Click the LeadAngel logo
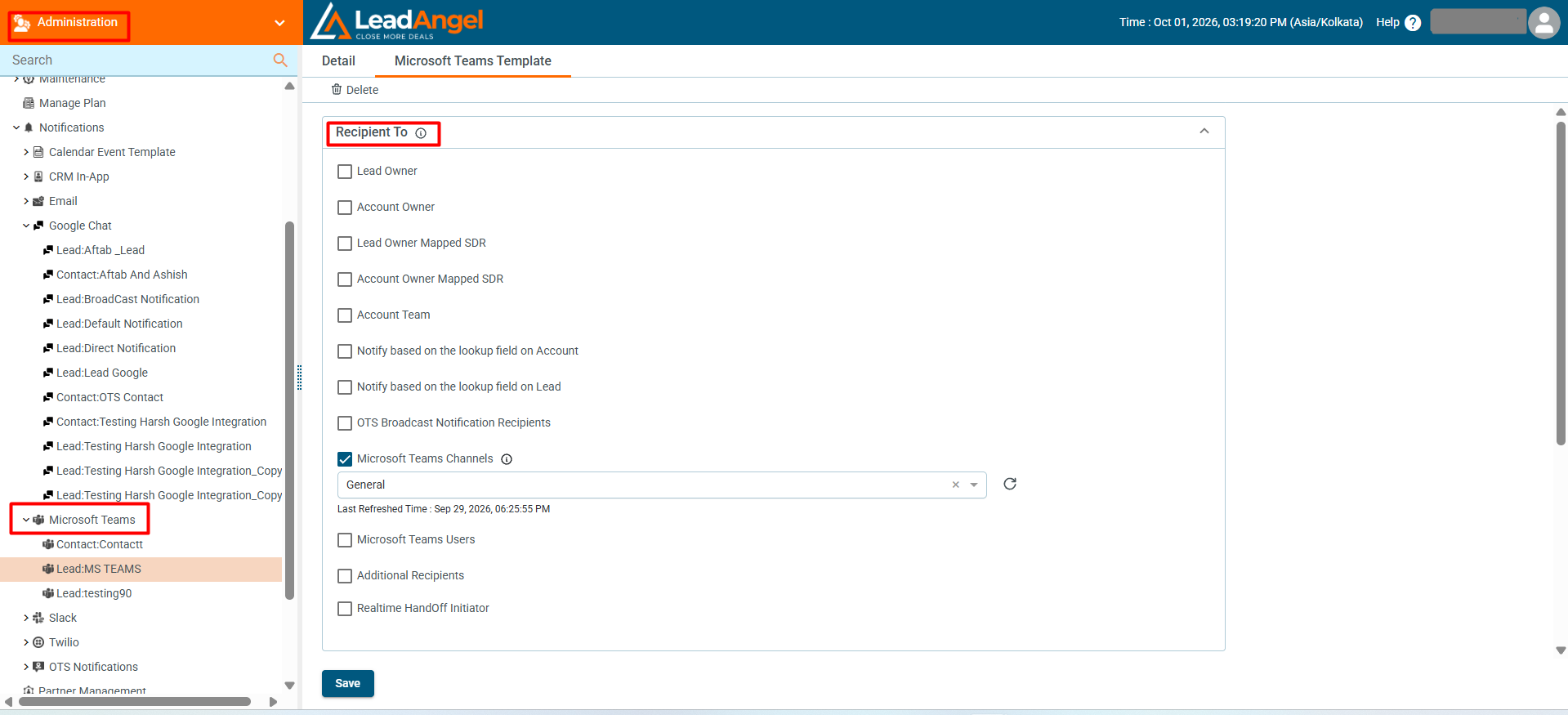1568x715 pixels. tap(397, 22)
